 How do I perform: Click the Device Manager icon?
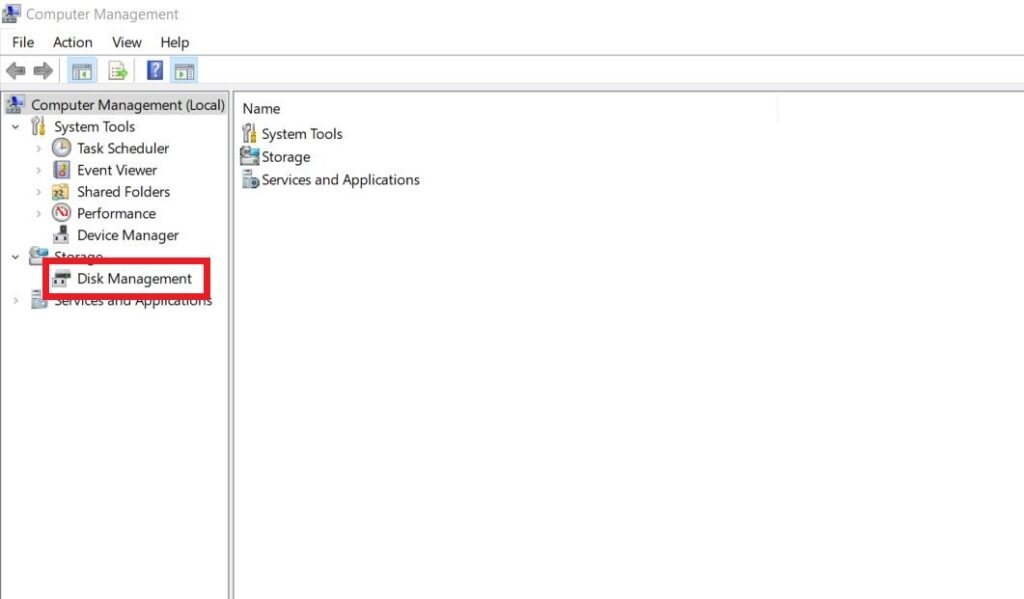tap(61, 235)
